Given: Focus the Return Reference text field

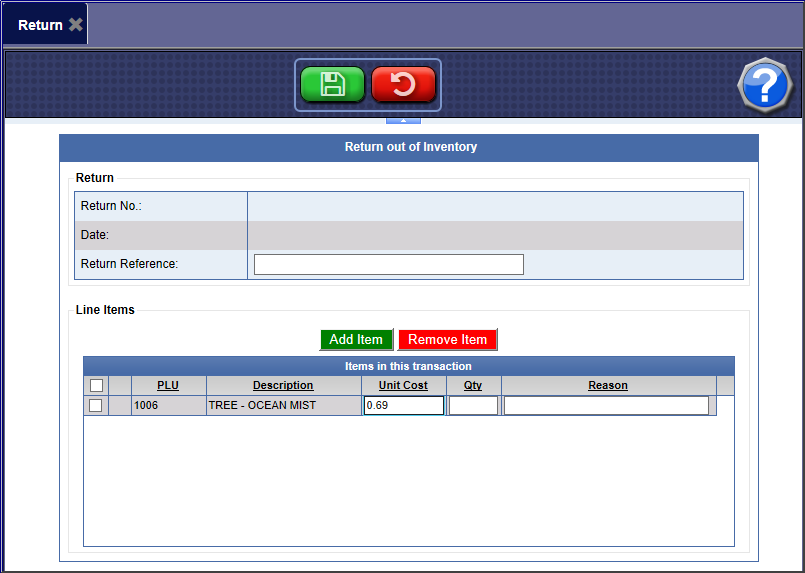Looking at the screenshot, I should pyautogui.click(x=388, y=264).
